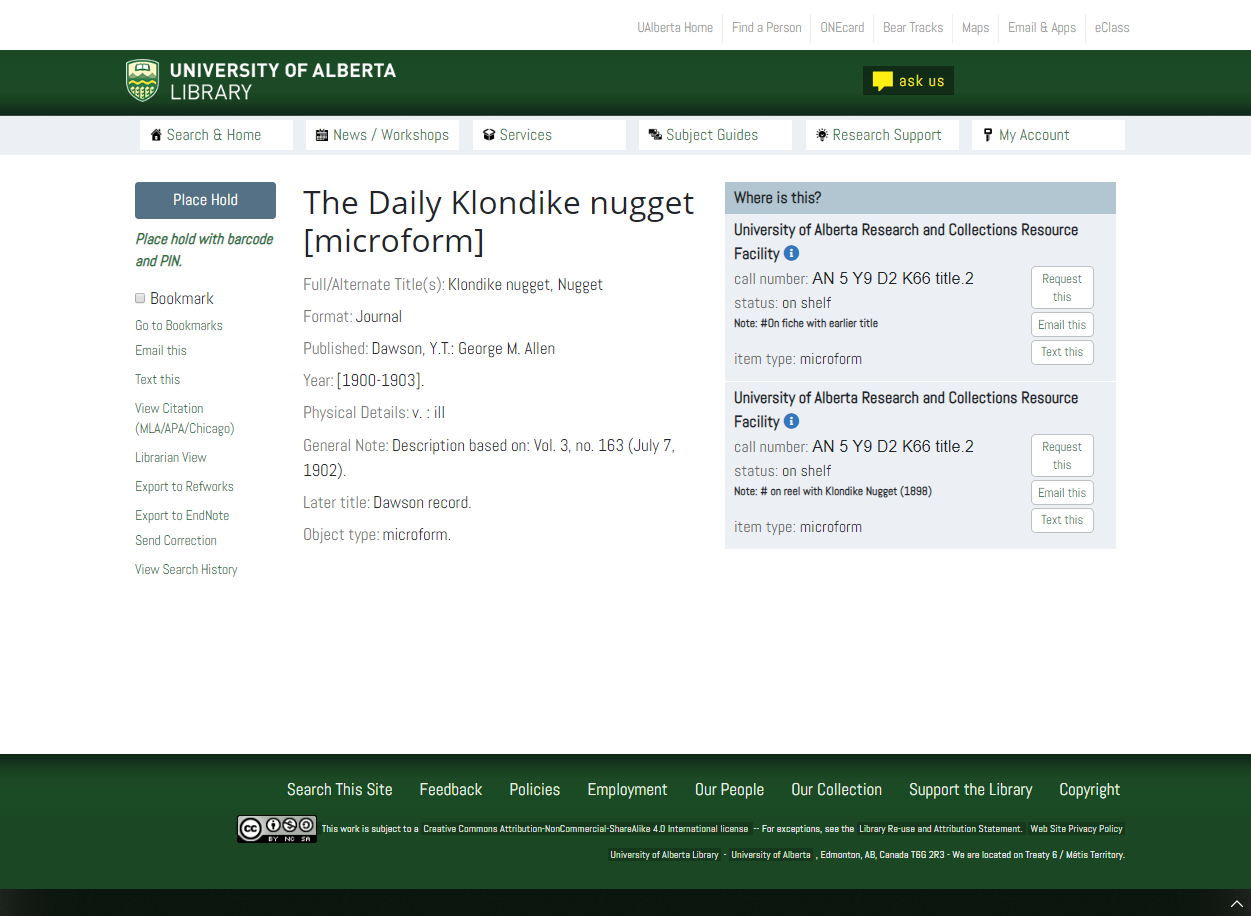
Task: Select Export to EndNote in sidebar
Action: click(182, 515)
